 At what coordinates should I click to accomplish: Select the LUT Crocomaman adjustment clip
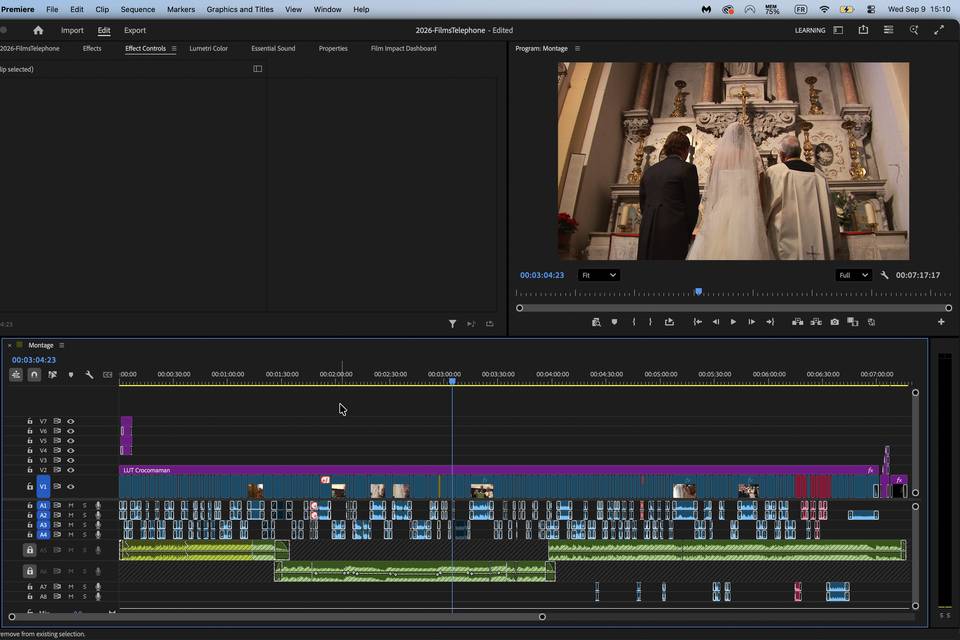coord(498,470)
